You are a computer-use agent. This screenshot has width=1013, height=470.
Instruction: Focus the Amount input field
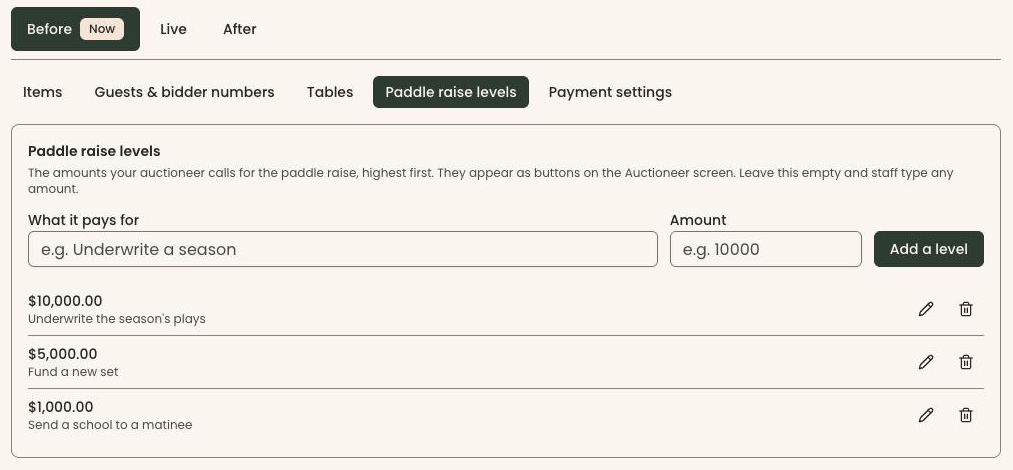pyautogui.click(x=766, y=249)
